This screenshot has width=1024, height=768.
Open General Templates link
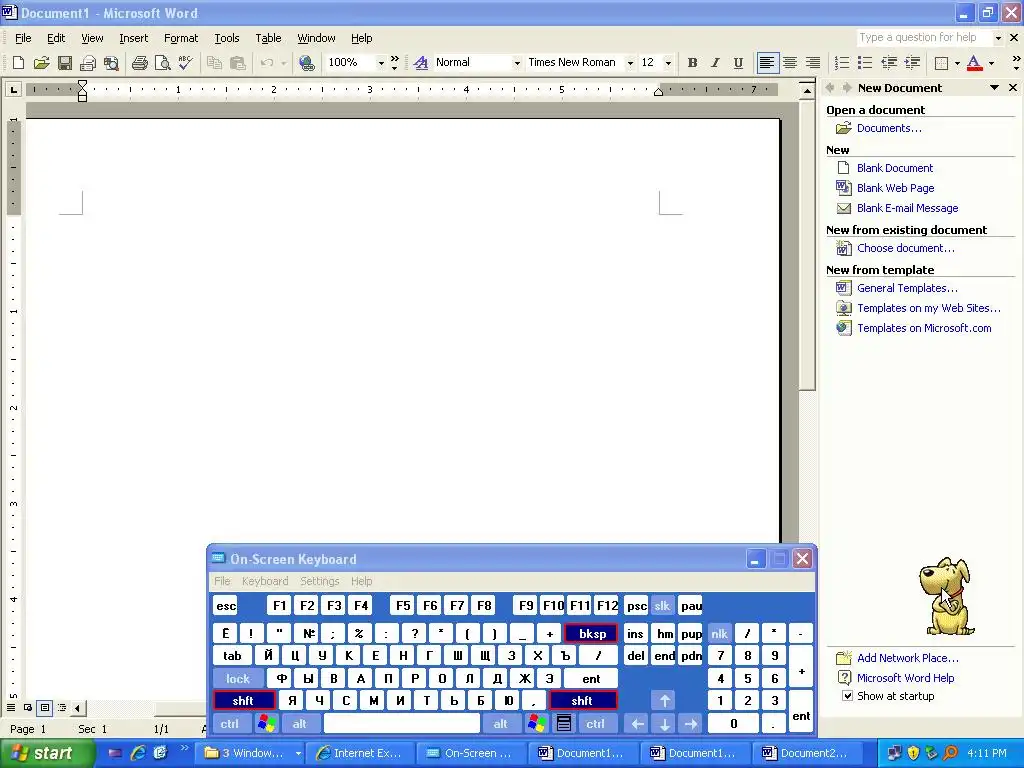(907, 288)
